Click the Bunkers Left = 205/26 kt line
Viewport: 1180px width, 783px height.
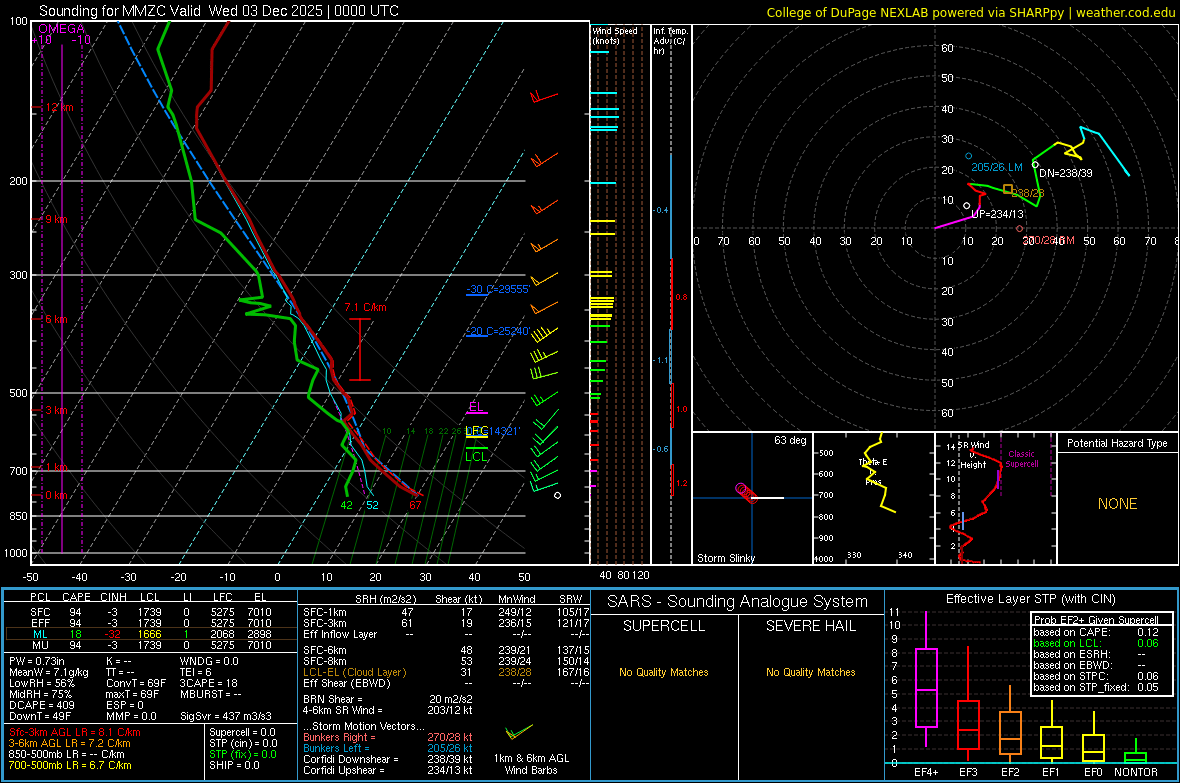point(388,748)
